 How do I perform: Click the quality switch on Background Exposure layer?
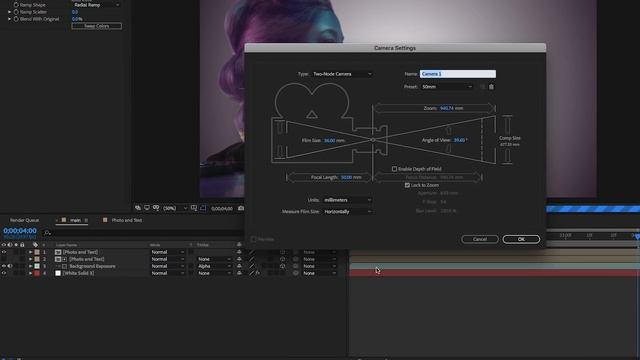click(251, 266)
